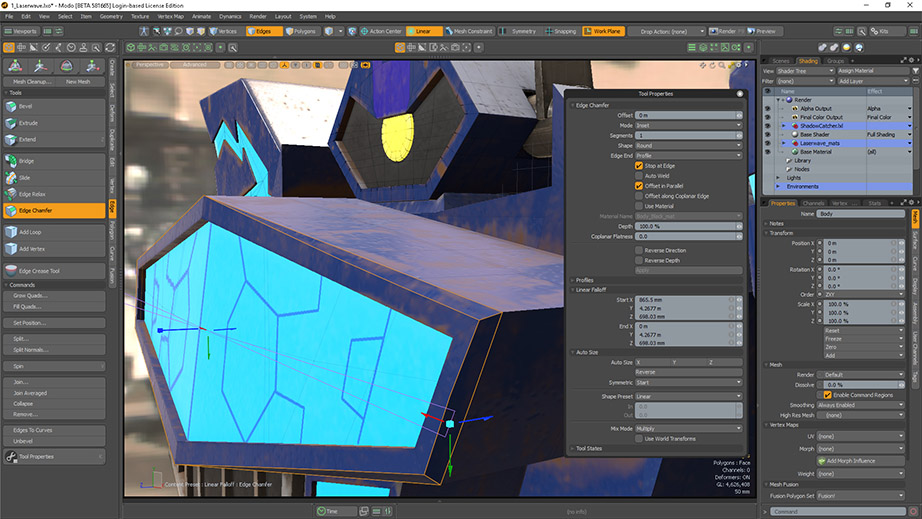
Task: Activate the Bridge tool
Action: point(27,161)
